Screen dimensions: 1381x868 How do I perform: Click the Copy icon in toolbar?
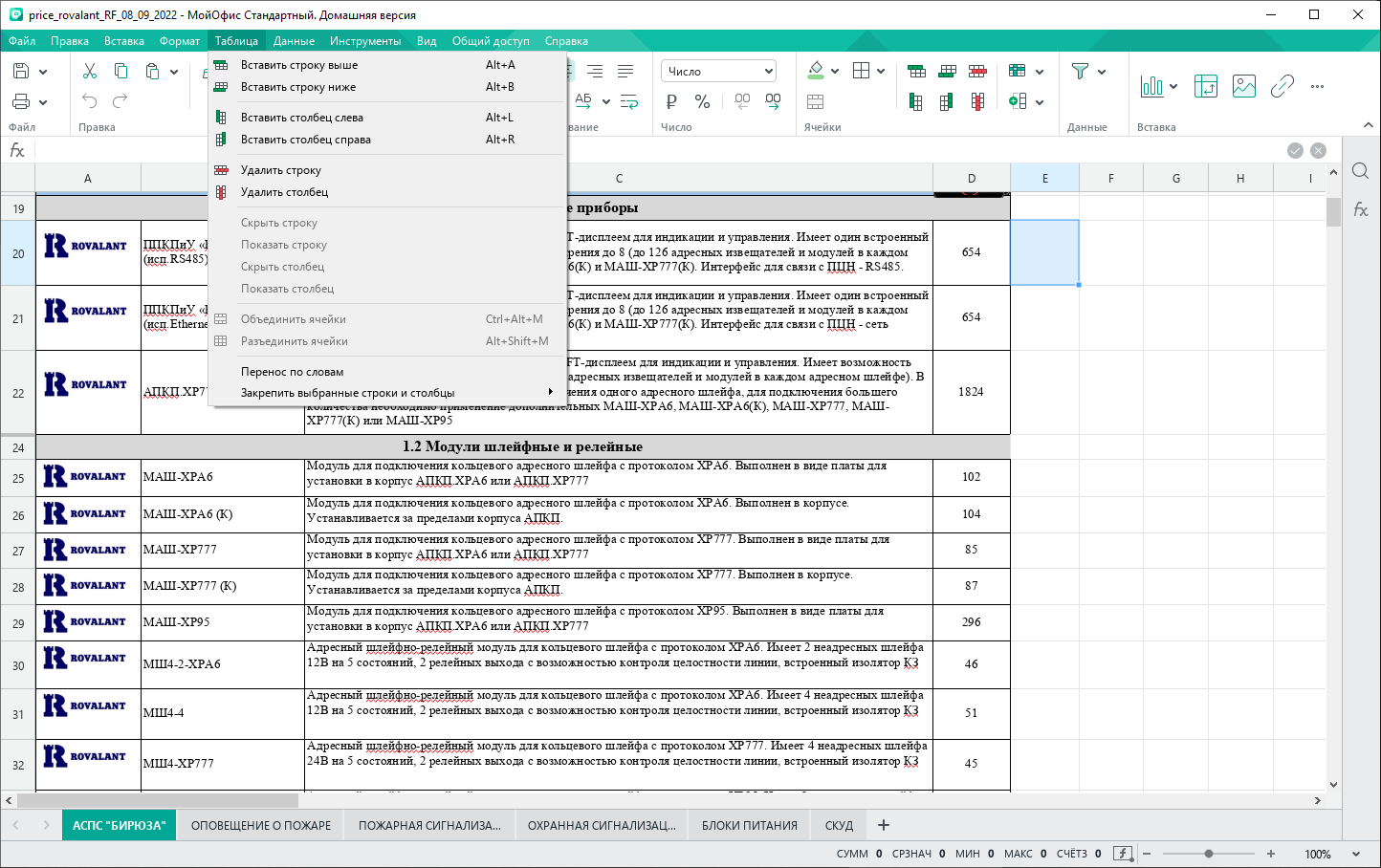[x=121, y=71]
